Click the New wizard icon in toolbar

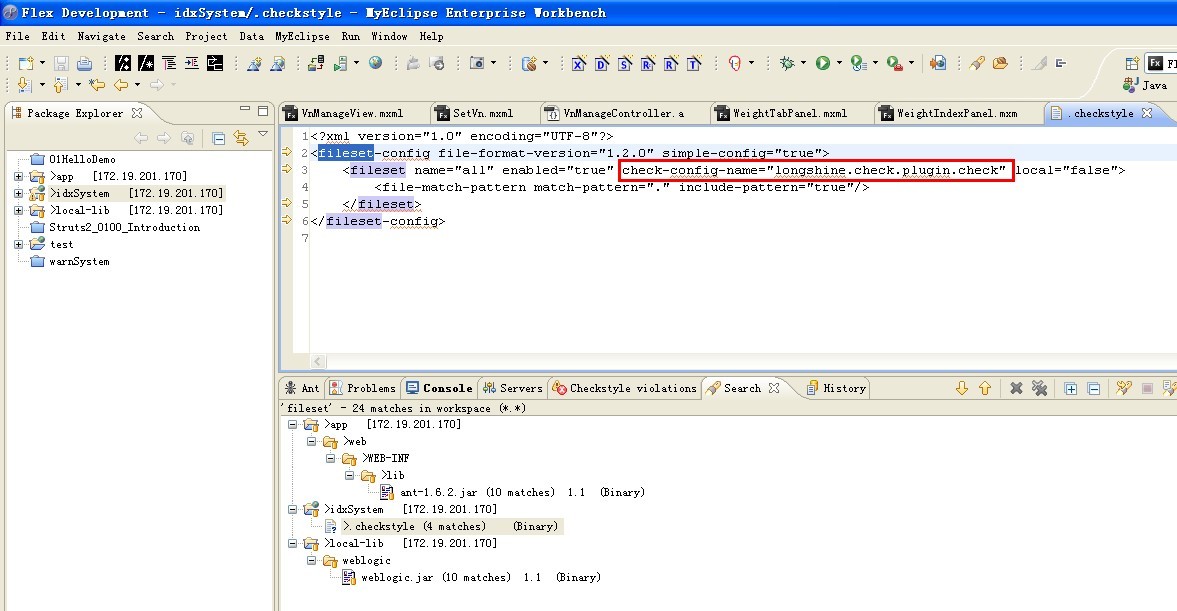(26, 64)
